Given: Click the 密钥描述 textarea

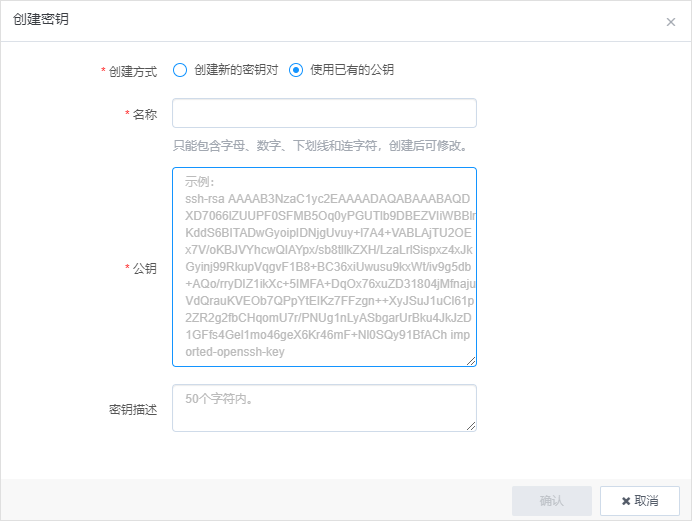Looking at the screenshot, I should tap(324, 408).
